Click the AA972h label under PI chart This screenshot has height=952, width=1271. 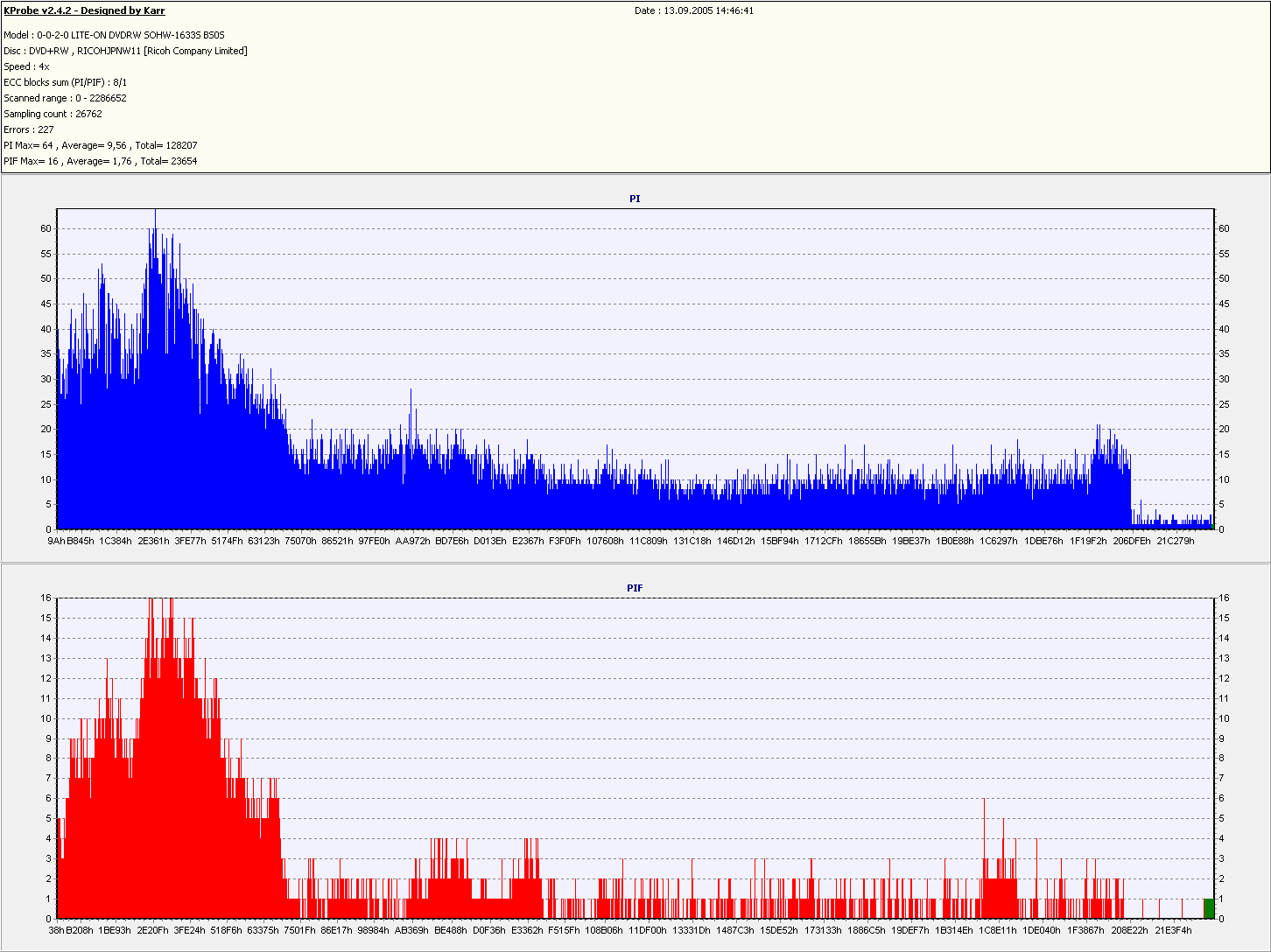412,541
